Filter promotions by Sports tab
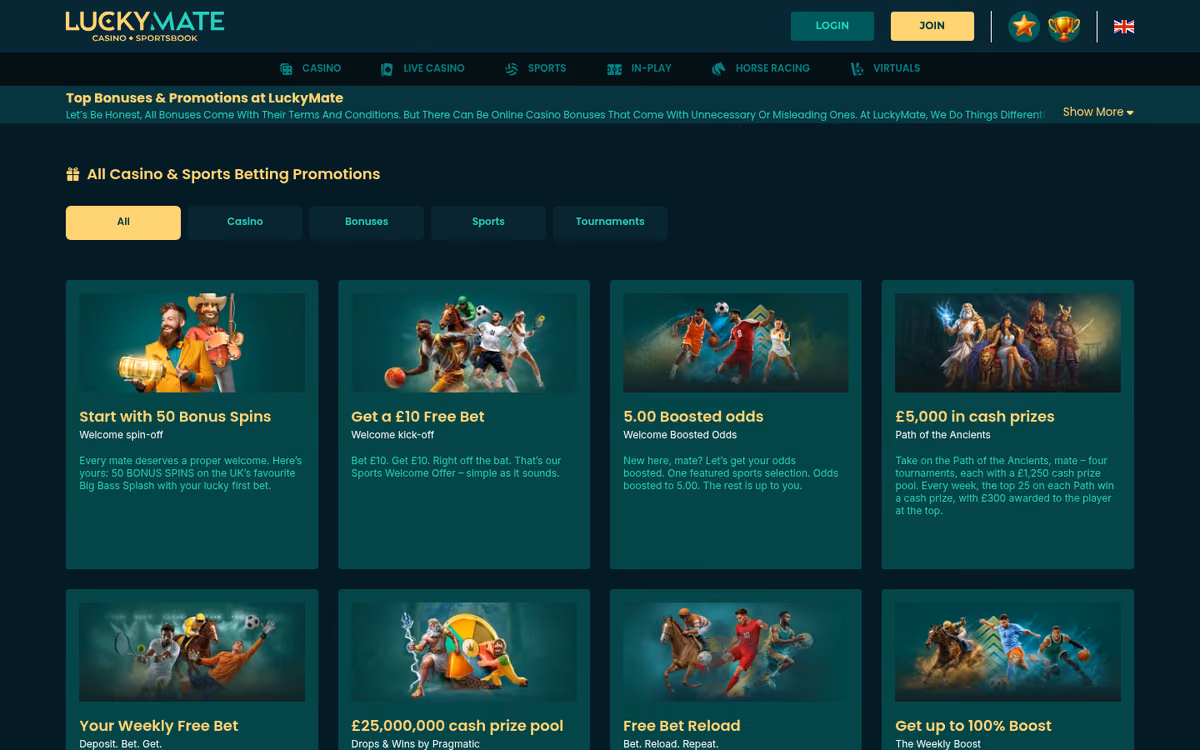Screen dimensions: 1200x750 488,222
